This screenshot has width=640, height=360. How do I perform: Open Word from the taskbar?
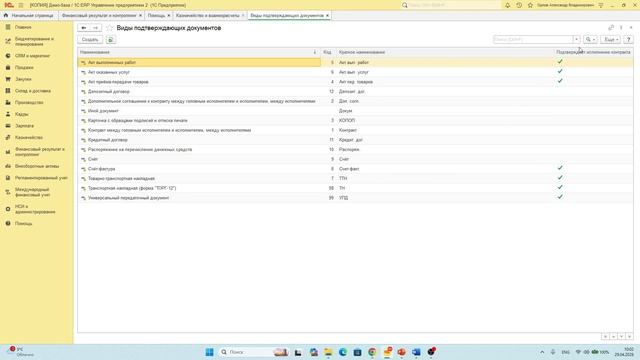(416, 352)
